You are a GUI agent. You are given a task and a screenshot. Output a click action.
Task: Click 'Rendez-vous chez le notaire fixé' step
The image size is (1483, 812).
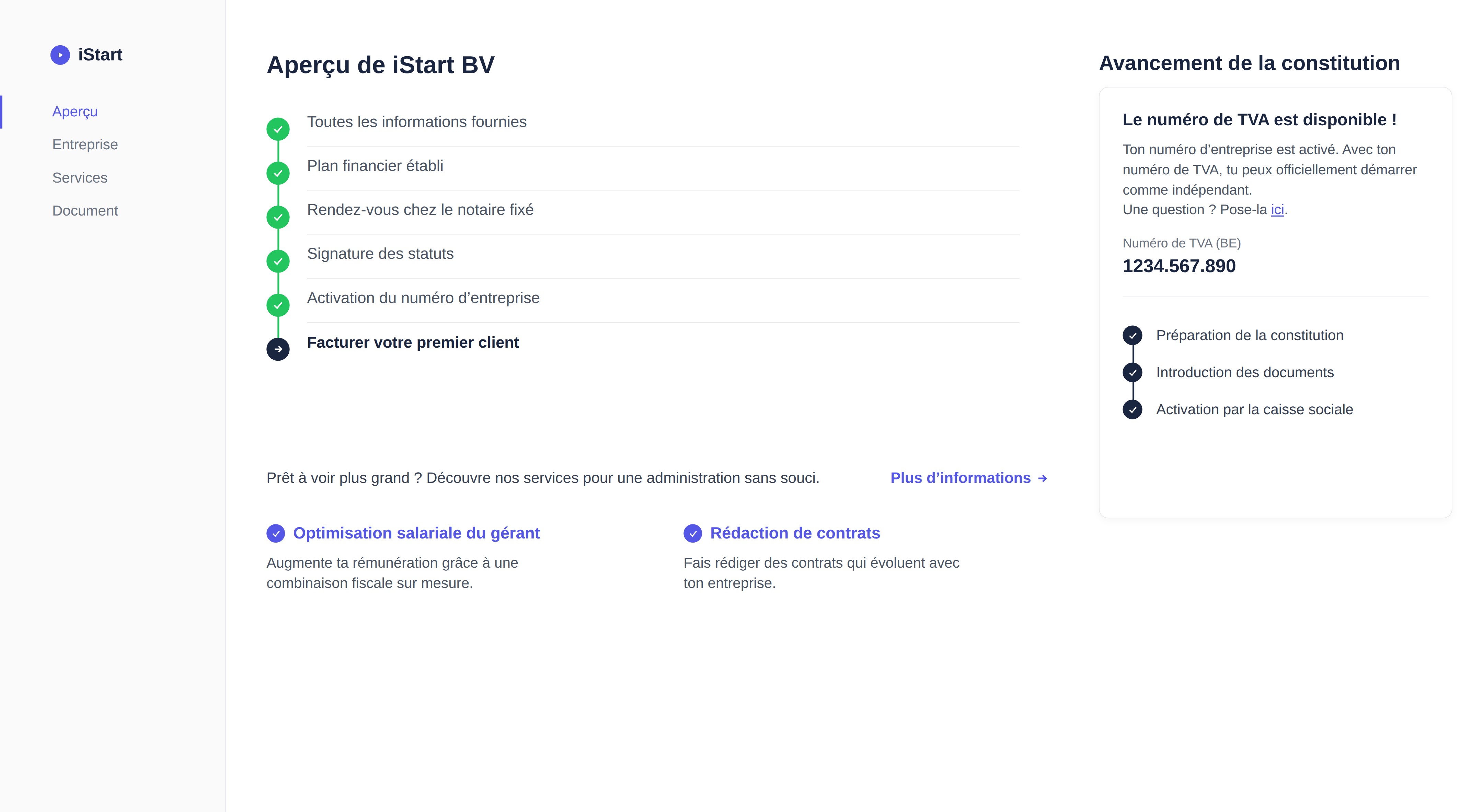[420, 209]
